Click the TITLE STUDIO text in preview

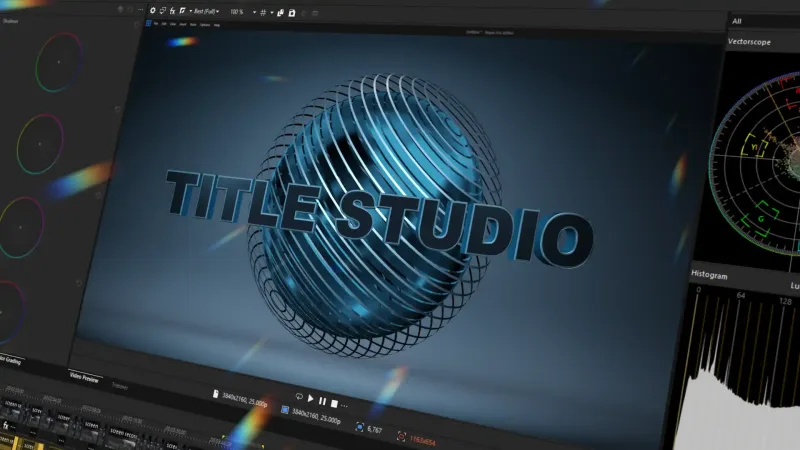(379, 220)
